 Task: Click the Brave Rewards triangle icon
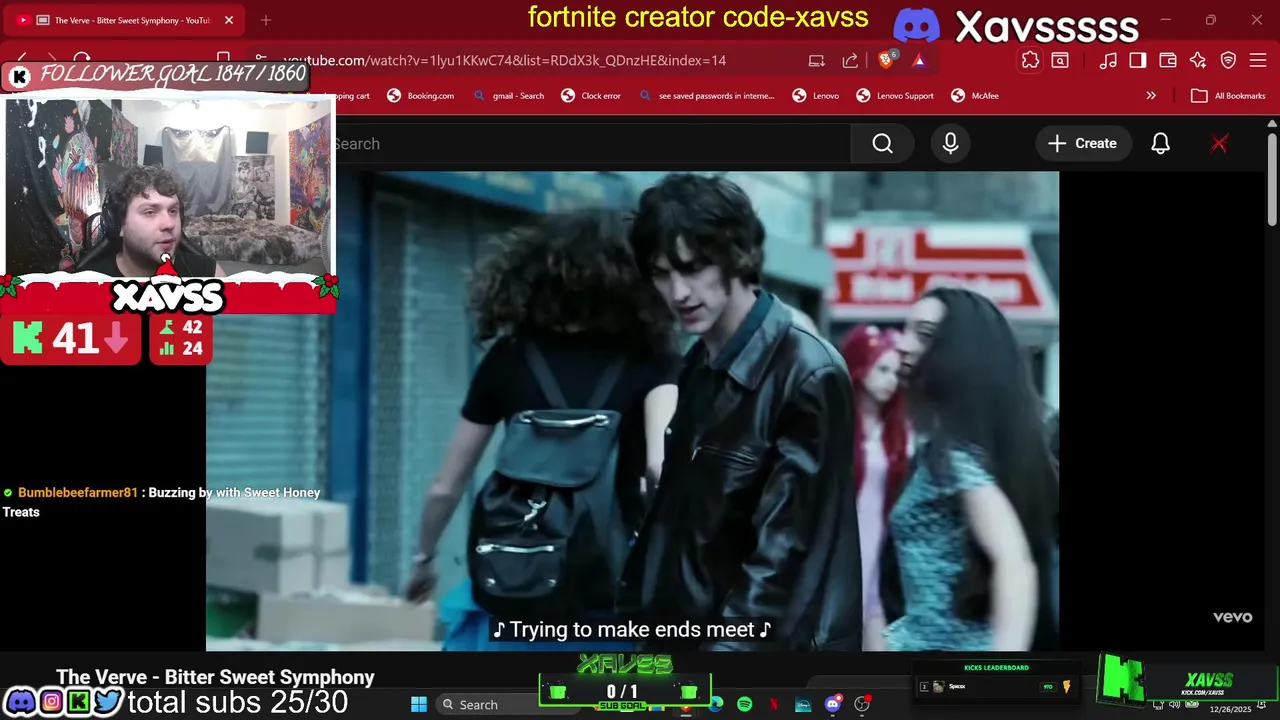point(919,60)
